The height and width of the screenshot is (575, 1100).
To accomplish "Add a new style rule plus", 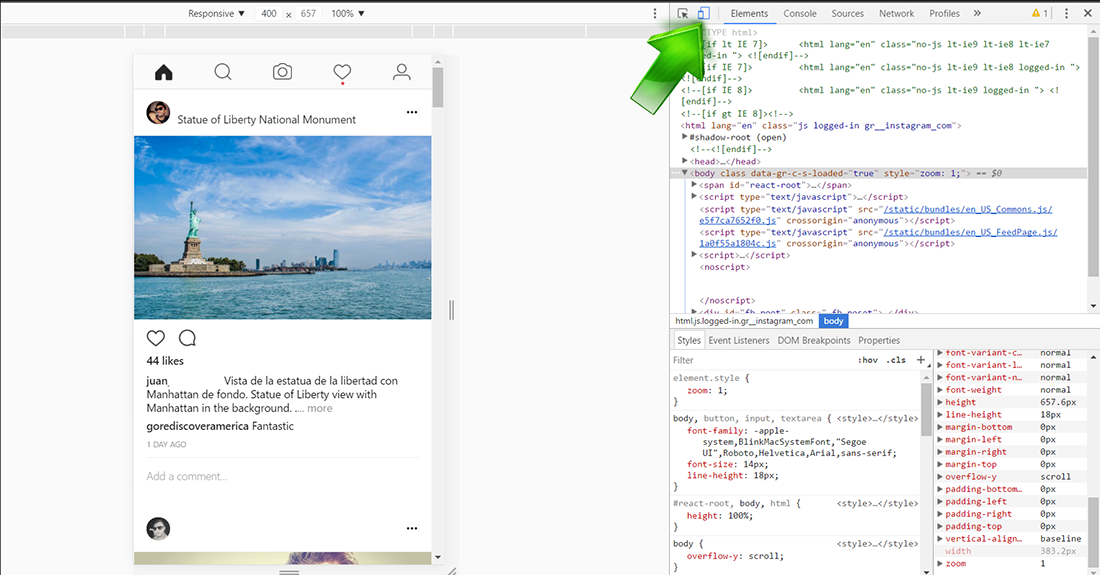I will click(x=920, y=360).
